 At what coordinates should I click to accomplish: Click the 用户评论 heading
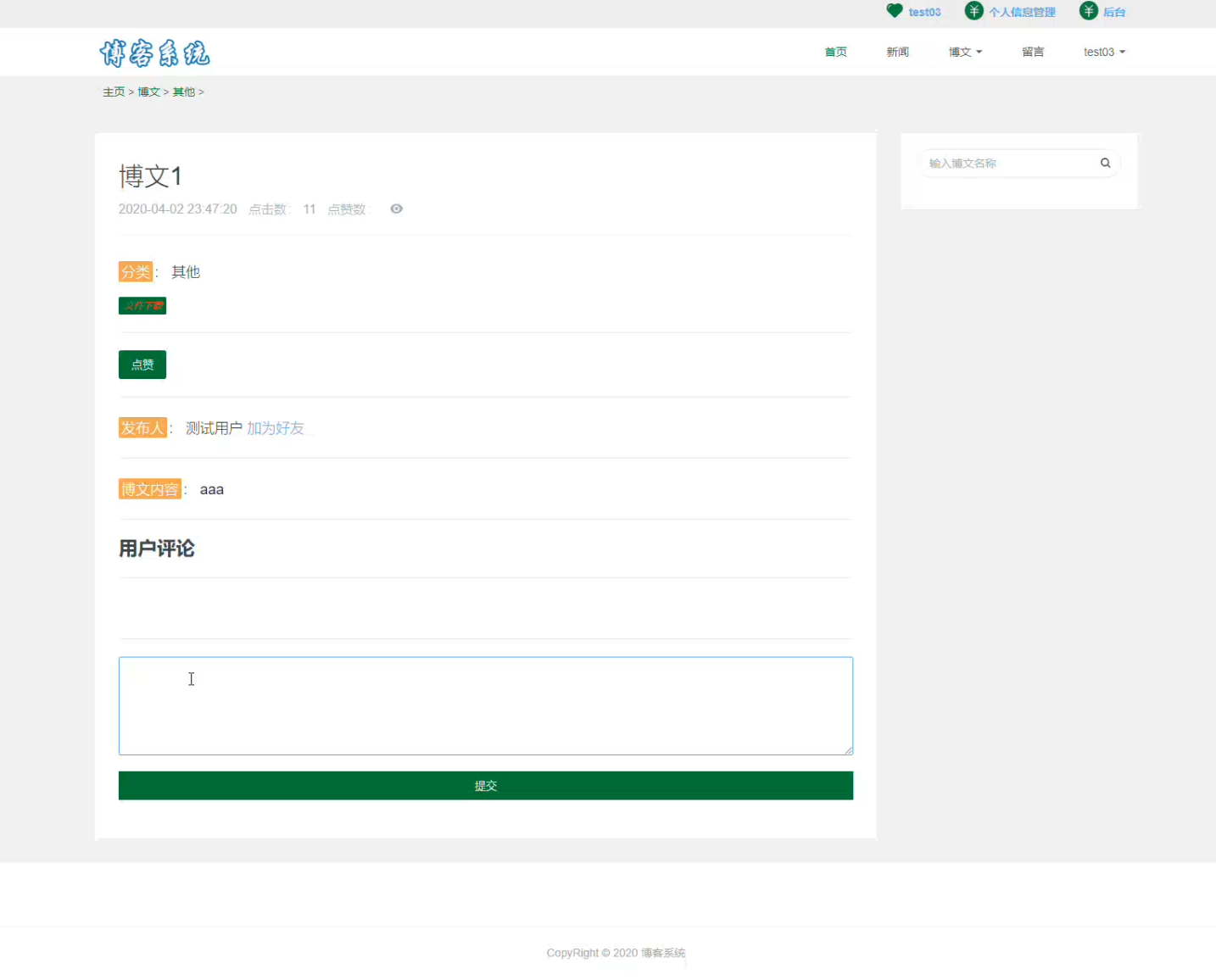point(157,548)
